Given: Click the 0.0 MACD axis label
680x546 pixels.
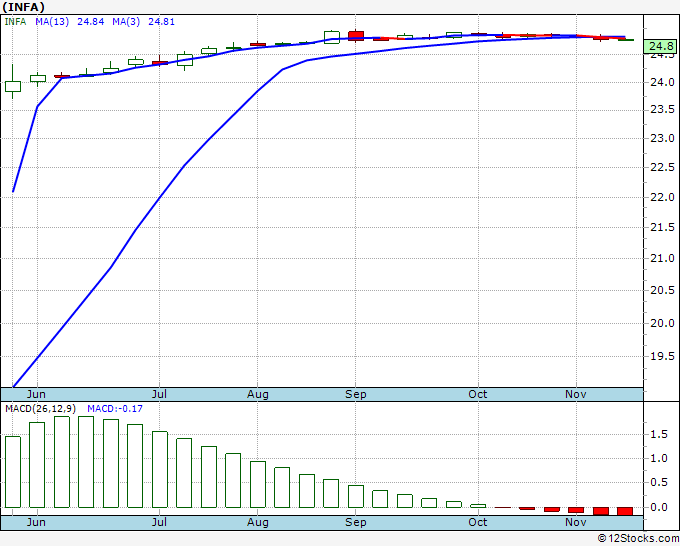Looking at the screenshot, I should [659, 507].
